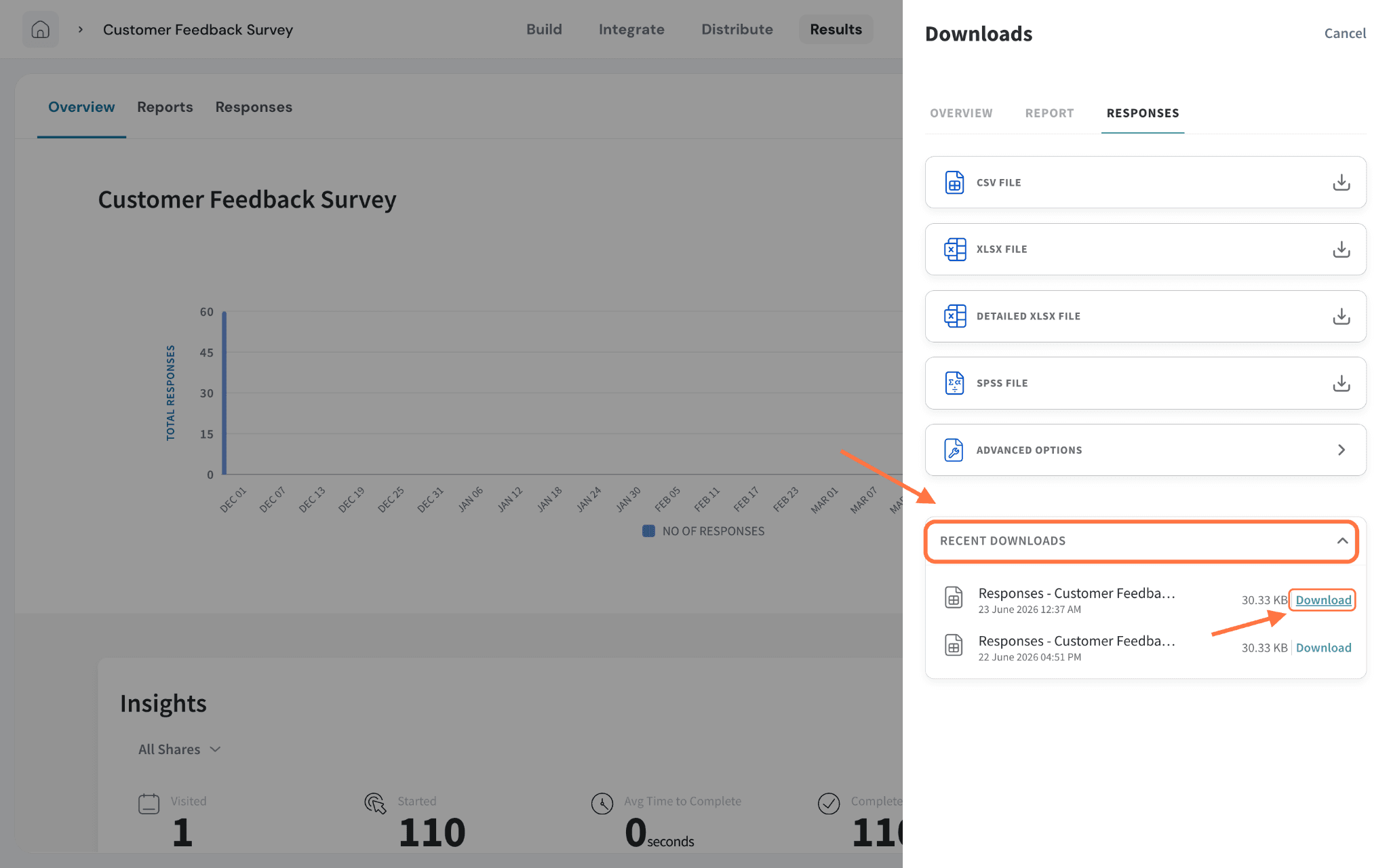Click the Avg Time clock icon
The height and width of the screenshot is (868, 1389).
click(602, 804)
